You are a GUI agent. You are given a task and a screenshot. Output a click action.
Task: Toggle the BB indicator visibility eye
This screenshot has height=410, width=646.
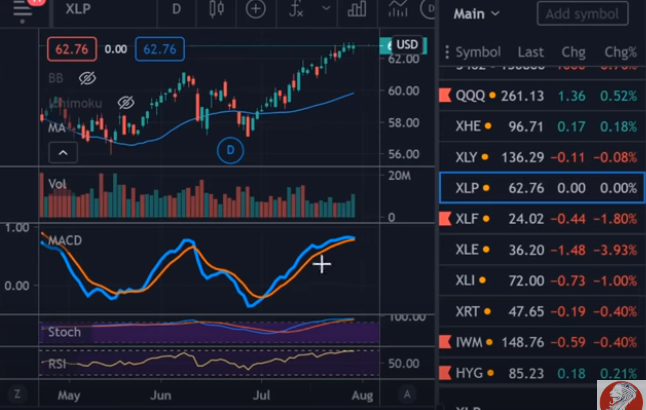[x=87, y=78]
